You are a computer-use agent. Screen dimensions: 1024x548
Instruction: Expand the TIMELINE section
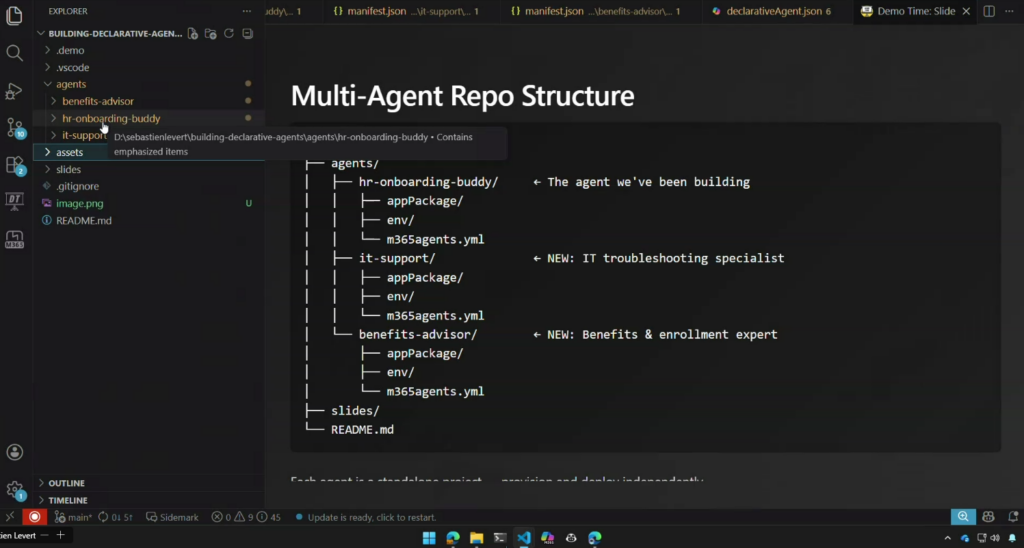coord(67,500)
